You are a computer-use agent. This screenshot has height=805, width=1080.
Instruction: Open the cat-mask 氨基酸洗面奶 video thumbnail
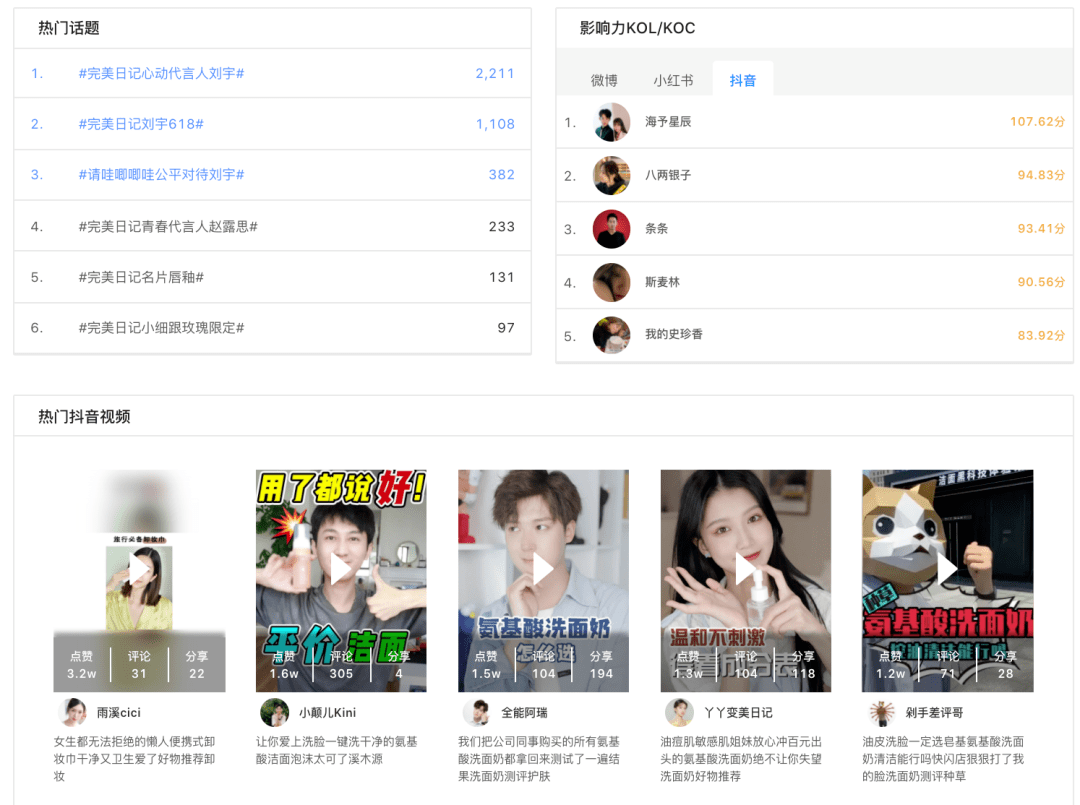click(947, 569)
